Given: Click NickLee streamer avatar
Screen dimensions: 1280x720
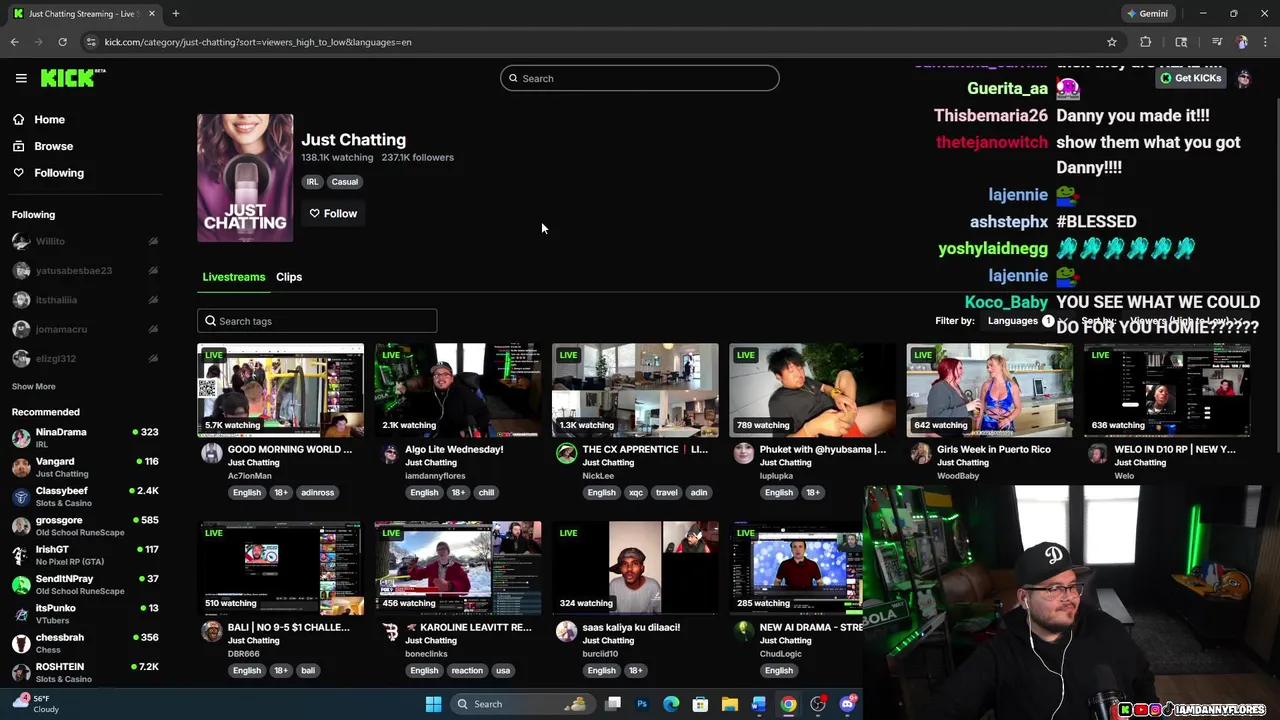Looking at the screenshot, I should coord(566,453).
